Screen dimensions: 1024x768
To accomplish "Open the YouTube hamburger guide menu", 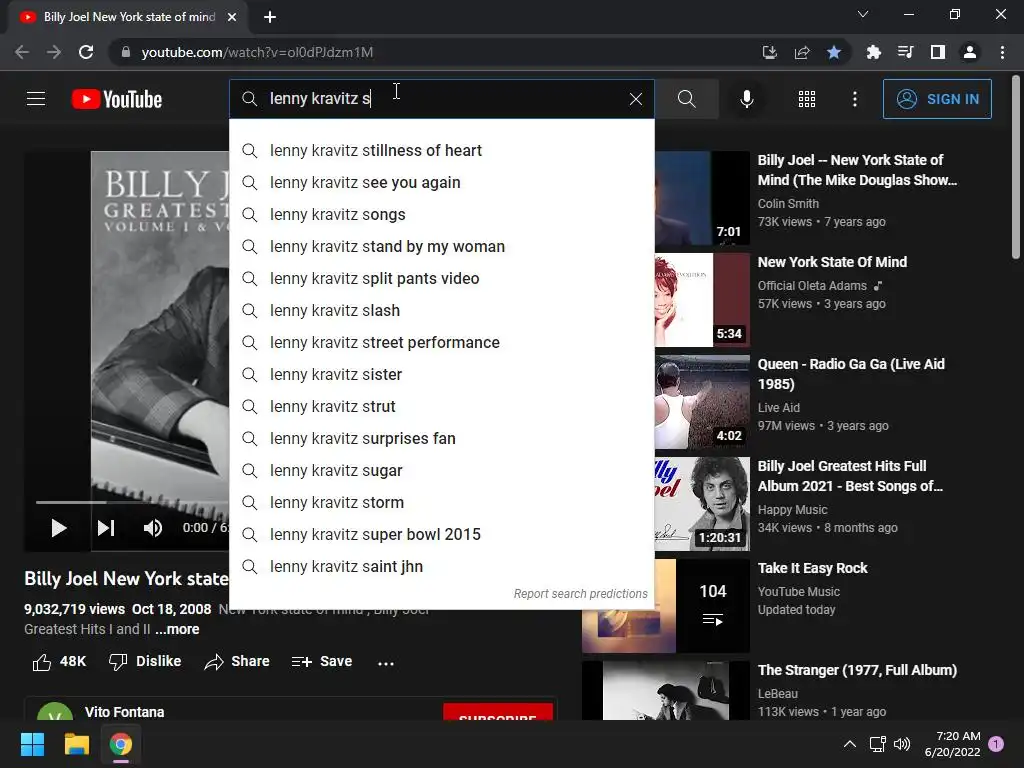I will coord(36,99).
